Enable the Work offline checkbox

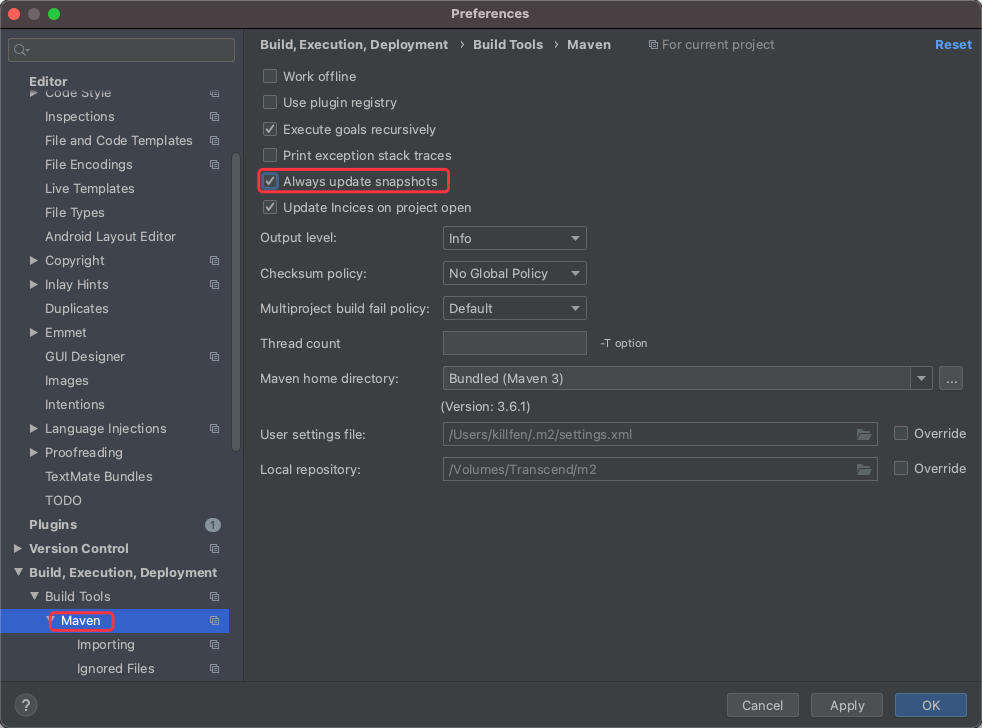tap(270, 76)
